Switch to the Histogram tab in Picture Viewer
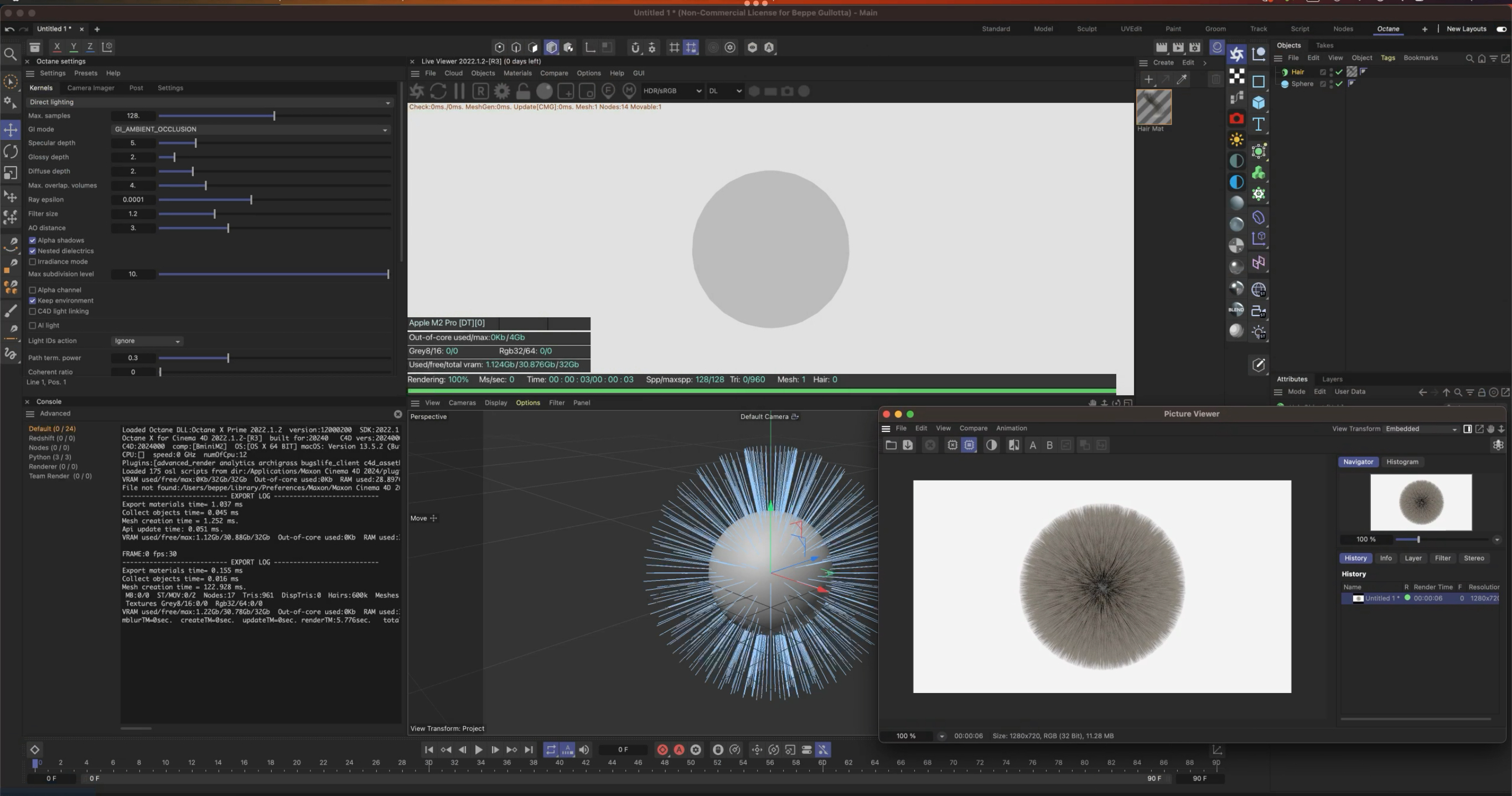 coord(1402,462)
